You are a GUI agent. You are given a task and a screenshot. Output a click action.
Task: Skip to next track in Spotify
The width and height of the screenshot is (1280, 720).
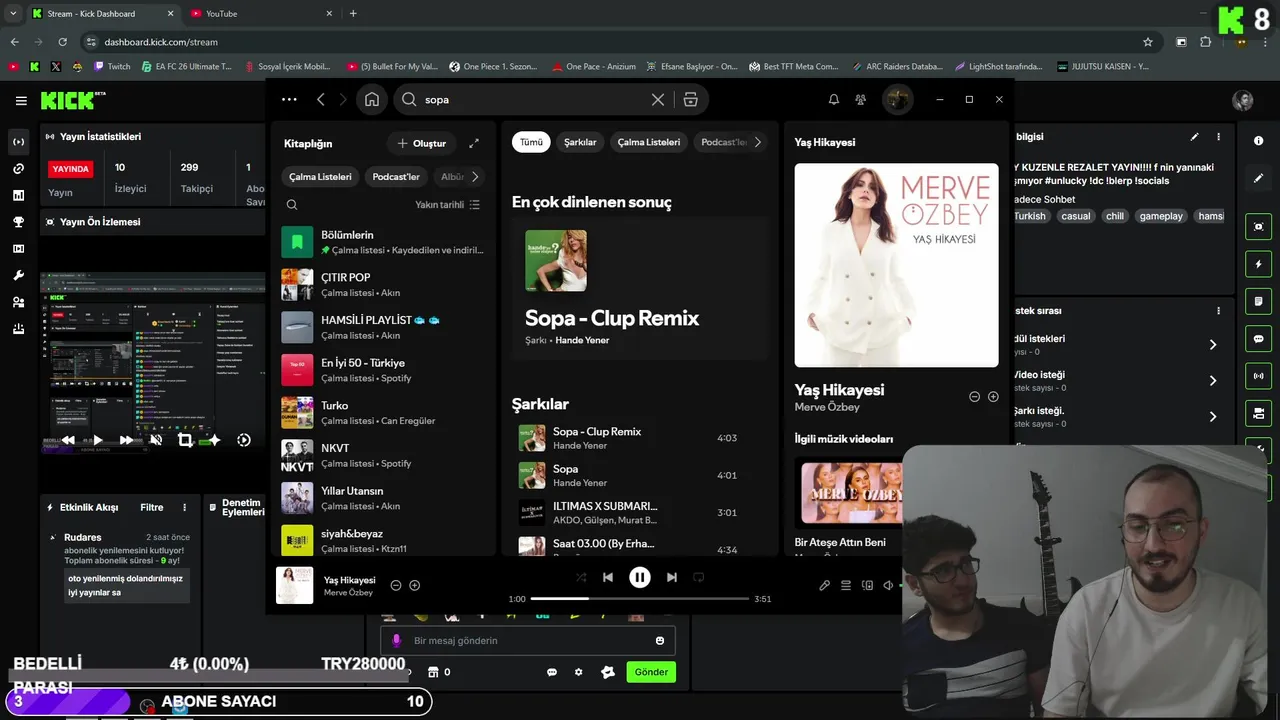click(x=672, y=577)
